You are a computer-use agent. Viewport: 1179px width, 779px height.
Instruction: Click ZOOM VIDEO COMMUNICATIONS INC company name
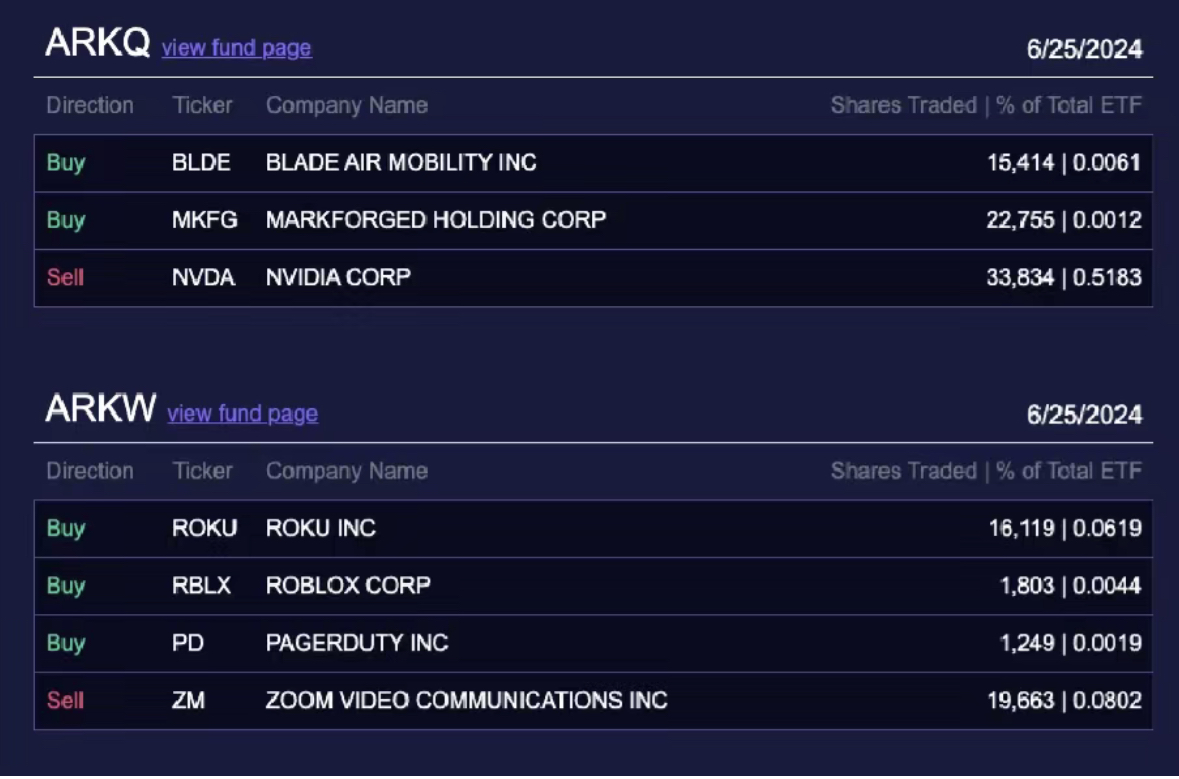(466, 700)
